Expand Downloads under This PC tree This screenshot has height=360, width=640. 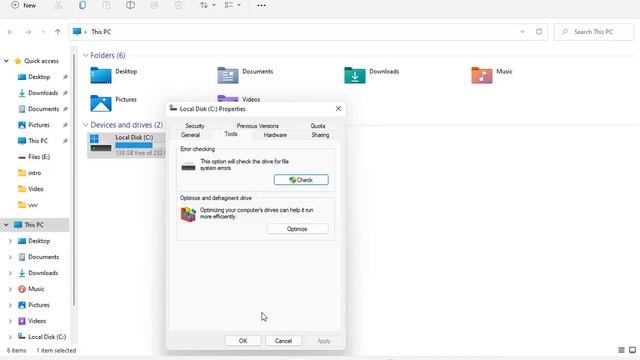10,273
